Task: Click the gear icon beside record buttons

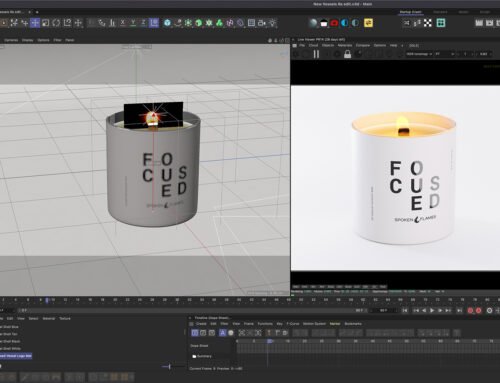Action: click(489, 310)
